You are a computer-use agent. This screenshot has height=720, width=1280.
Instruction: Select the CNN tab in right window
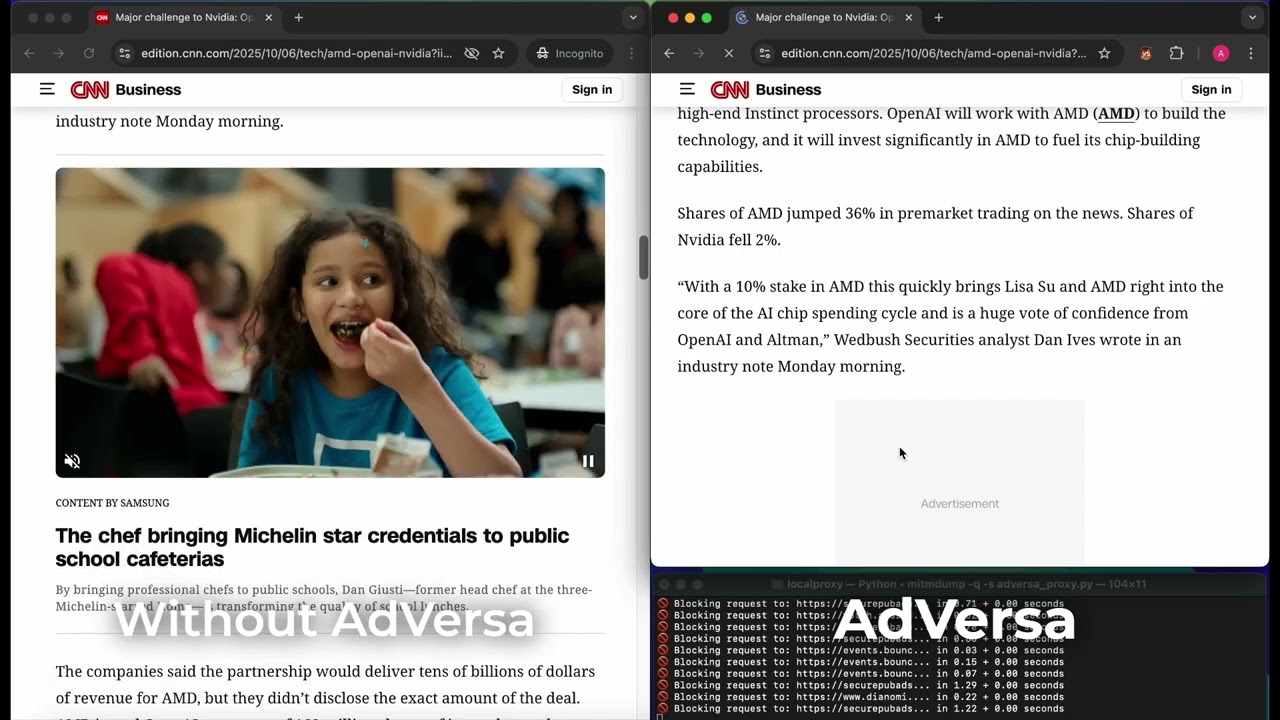click(822, 17)
